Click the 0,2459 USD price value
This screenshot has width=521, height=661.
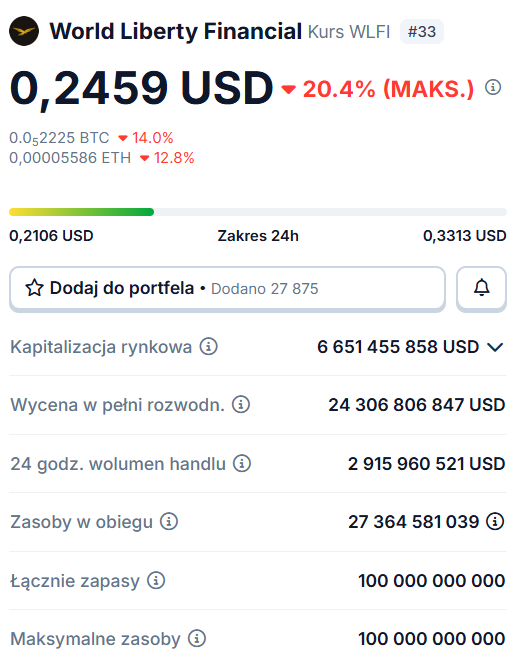click(142, 88)
